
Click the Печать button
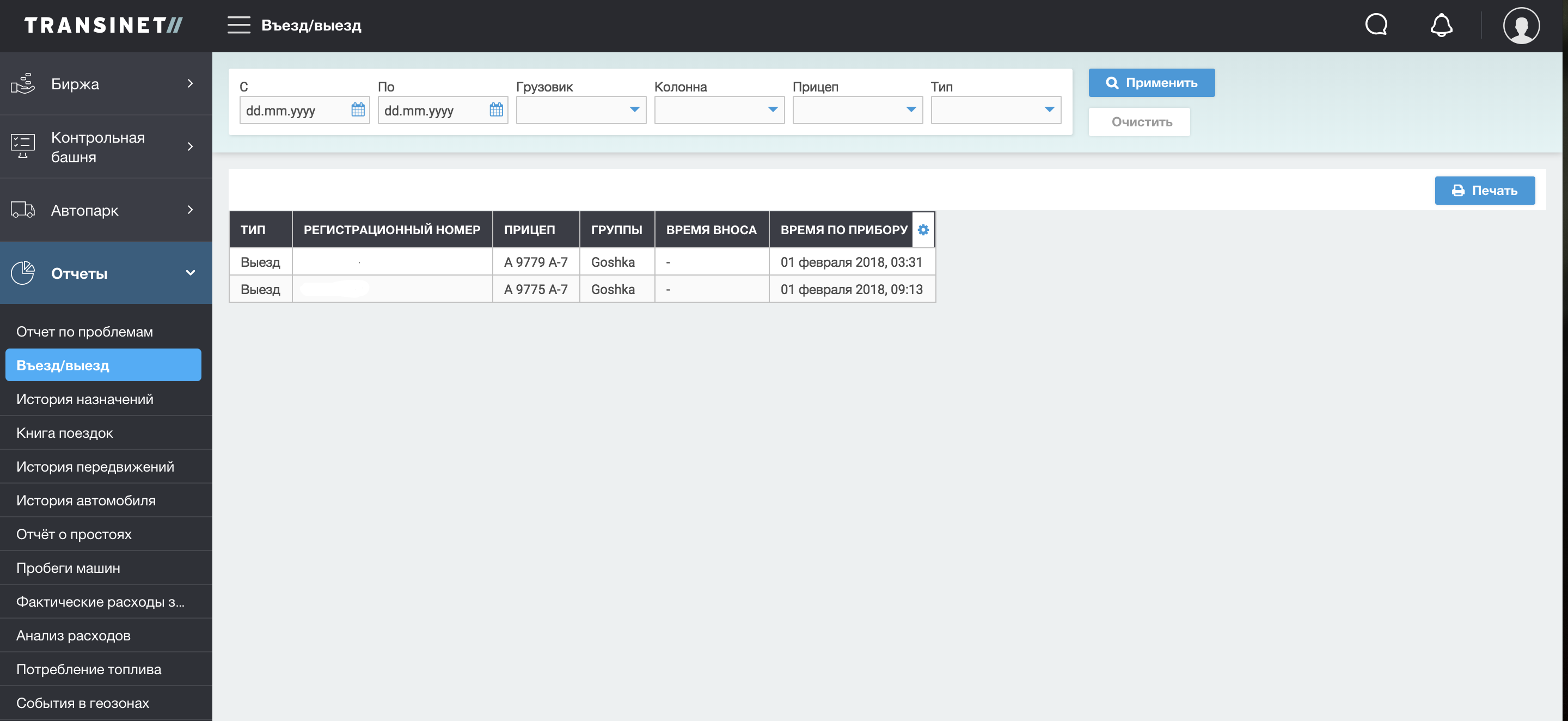pyautogui.click(x=1484, y=191)
